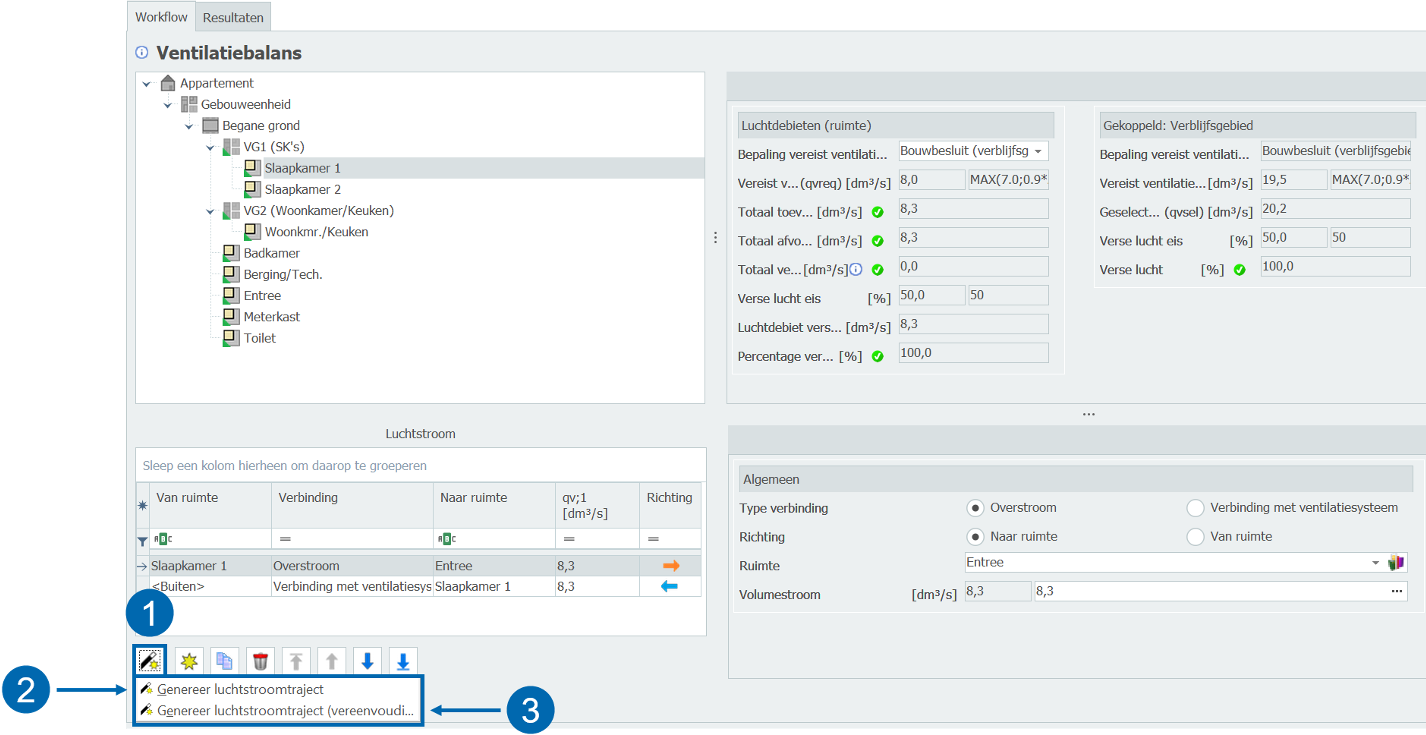Open the Ruimte dropdown showing Entree
1426x735 pixels.
click(x=1375, y=563)
